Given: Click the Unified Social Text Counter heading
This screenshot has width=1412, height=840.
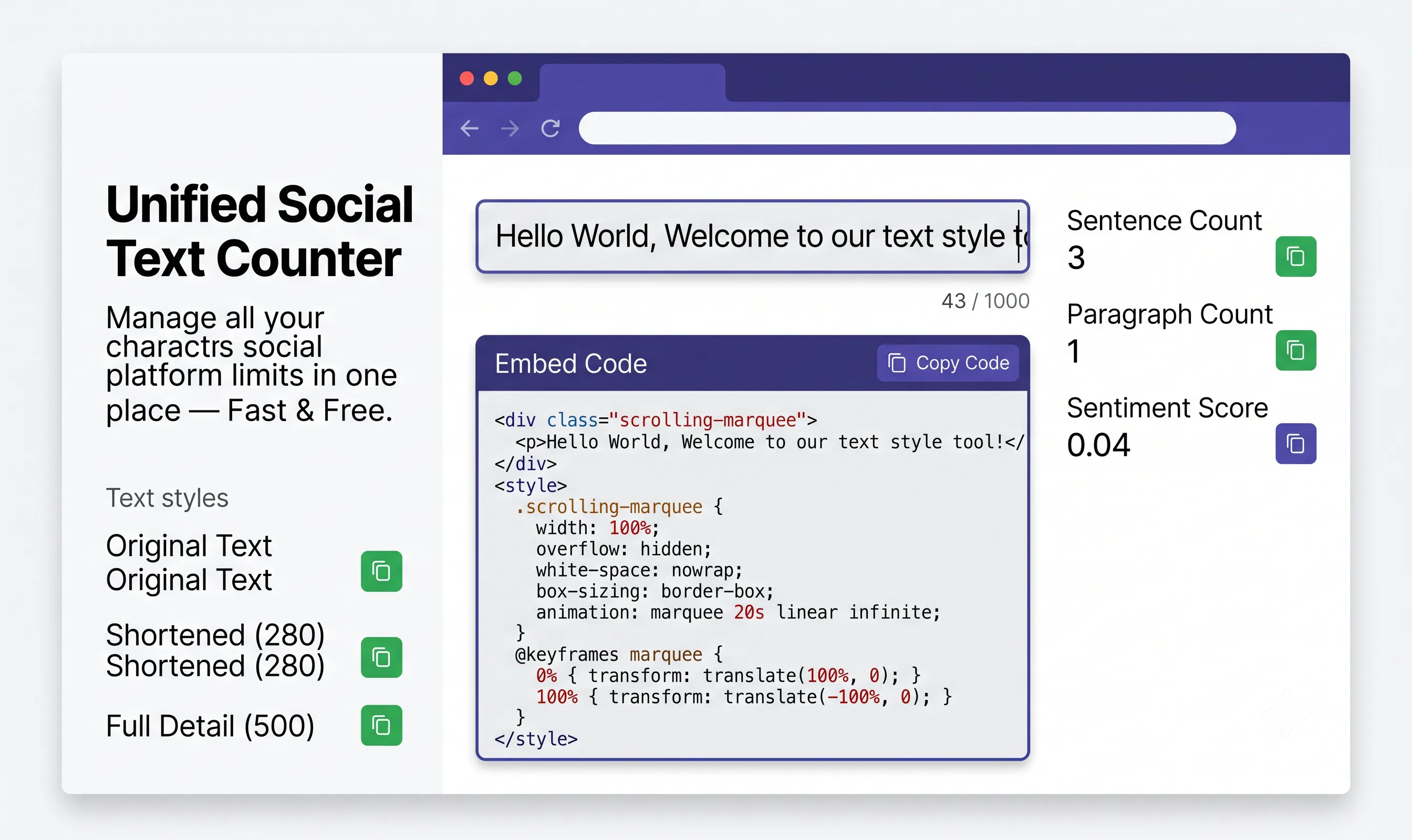Looking at the screenshot, I should coord(259,231).
